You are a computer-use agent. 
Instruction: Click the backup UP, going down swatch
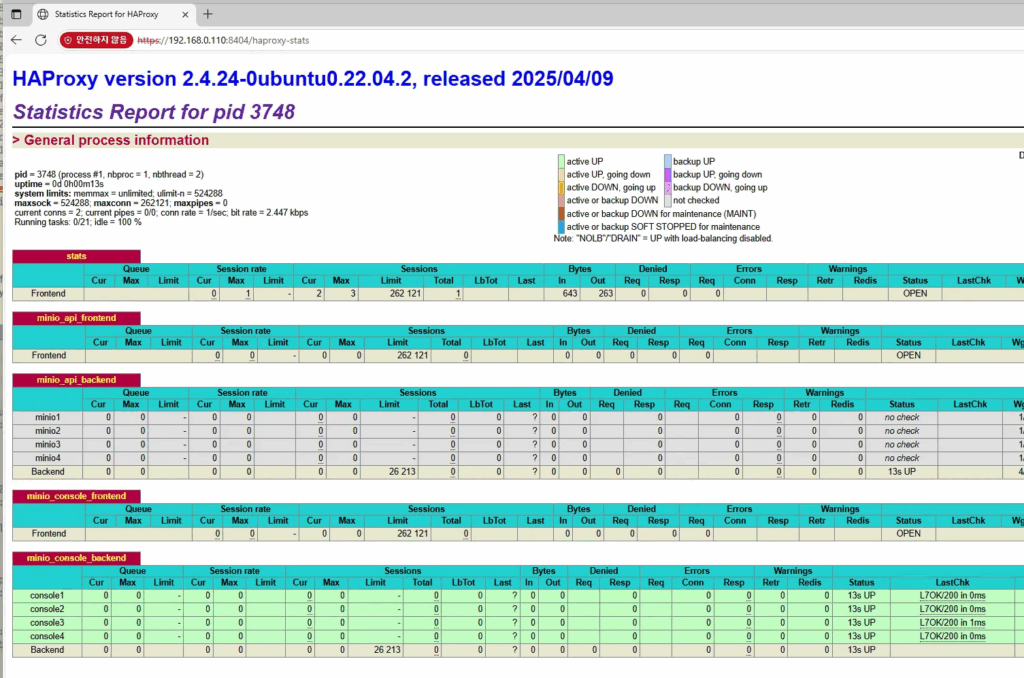pos(668,174)
